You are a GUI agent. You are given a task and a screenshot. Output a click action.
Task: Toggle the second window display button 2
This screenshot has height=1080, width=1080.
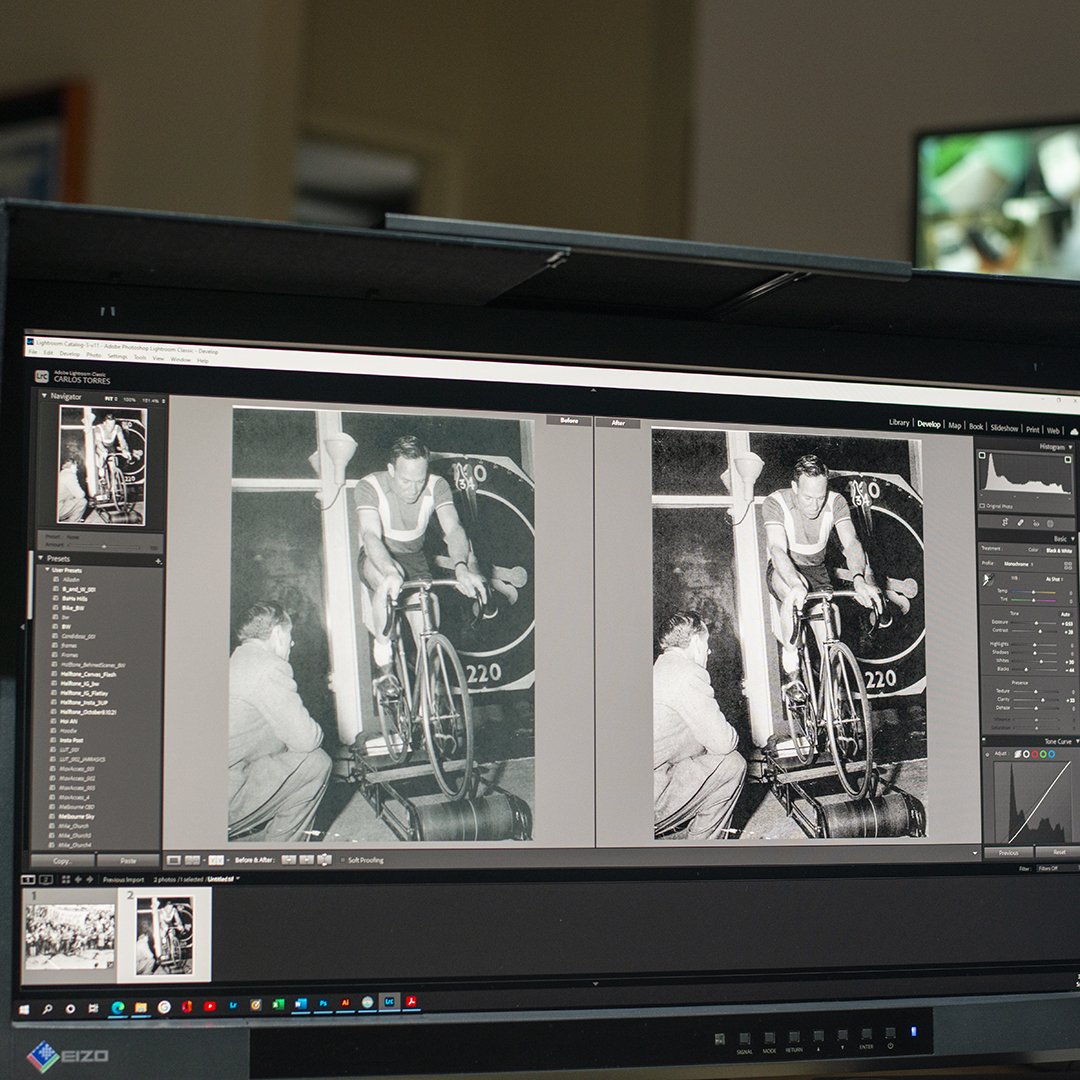click(45, 880)
